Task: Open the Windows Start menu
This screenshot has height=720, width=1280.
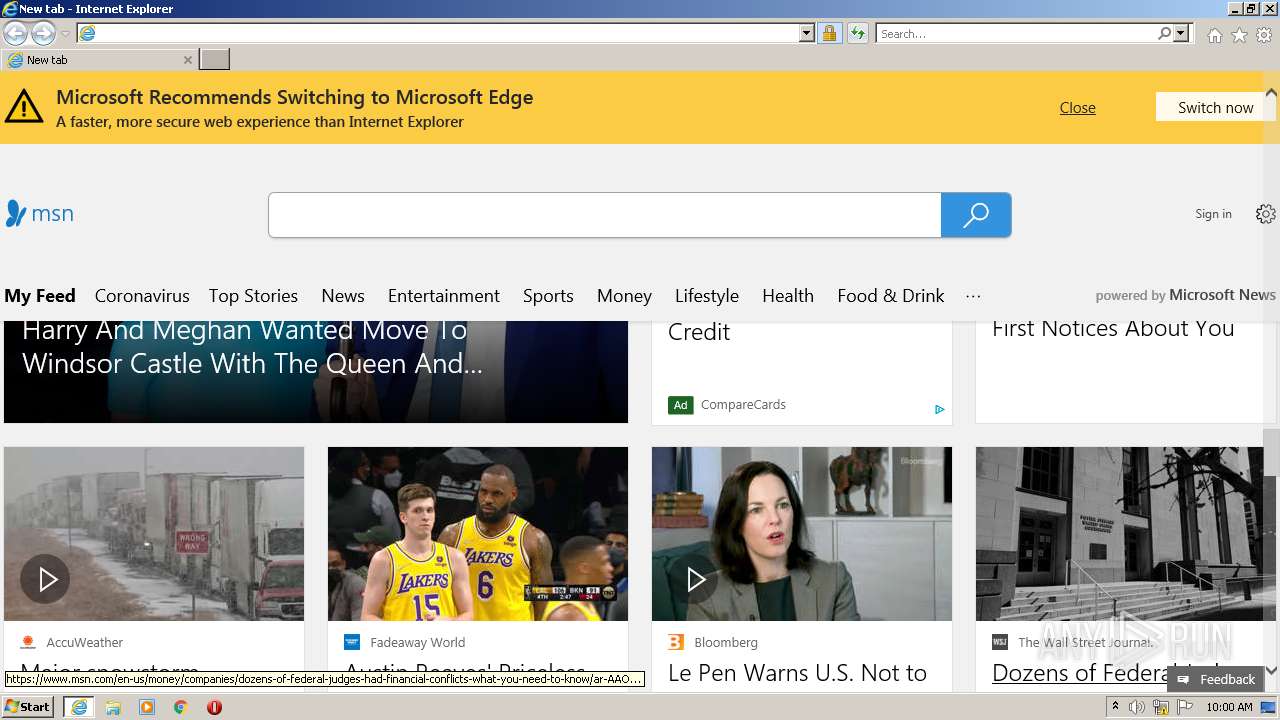Action: 28,707
